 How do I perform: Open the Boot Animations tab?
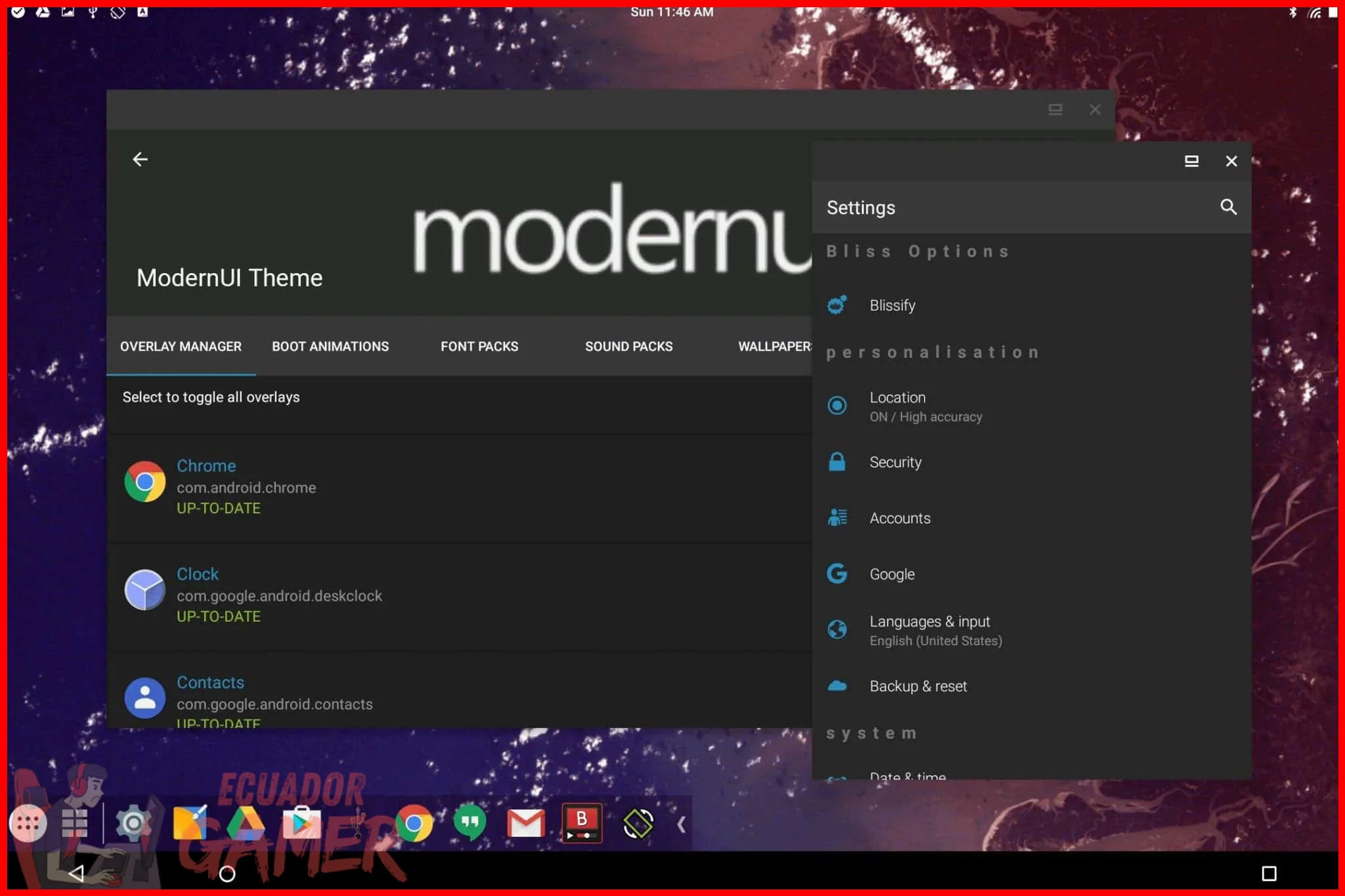(x=330, y=346)
